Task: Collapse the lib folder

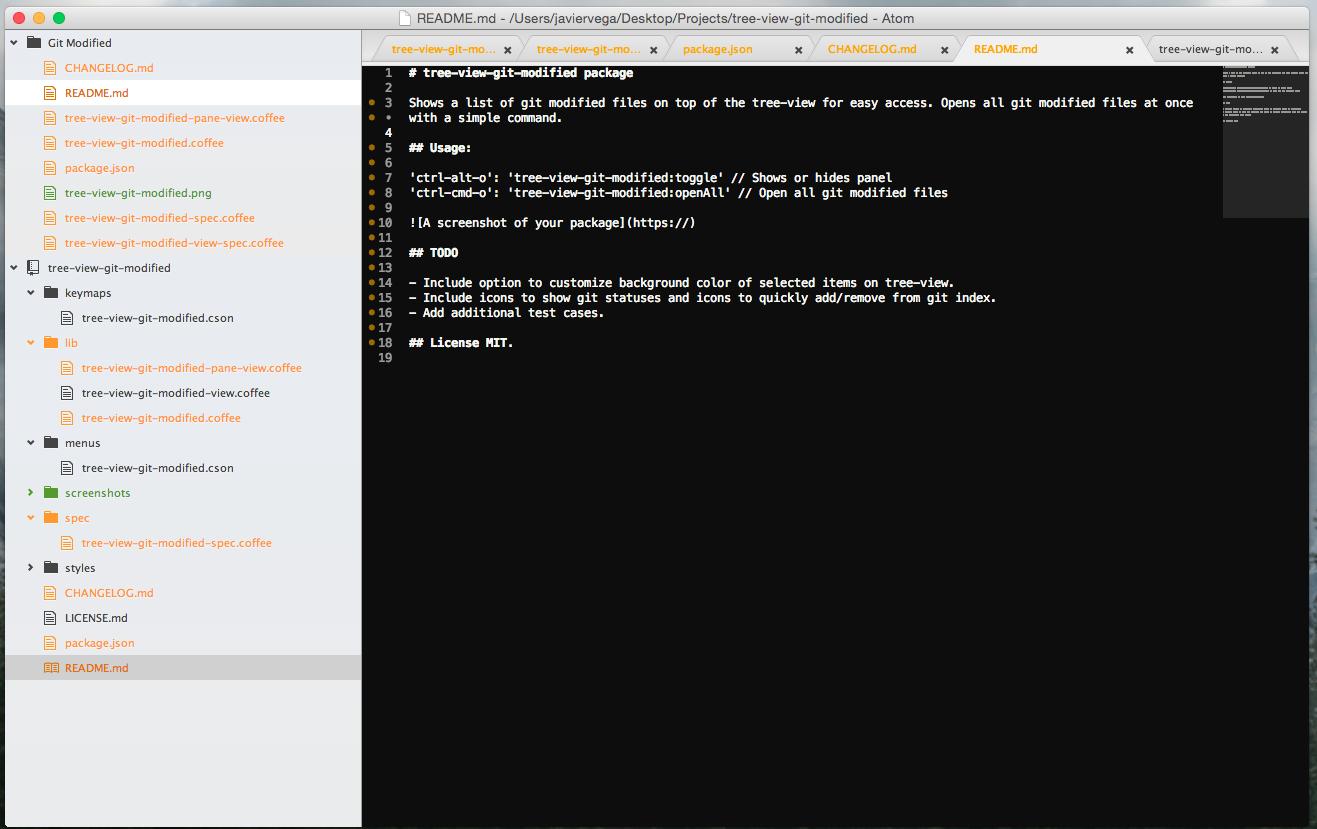Action: click(x=31, y=343)
